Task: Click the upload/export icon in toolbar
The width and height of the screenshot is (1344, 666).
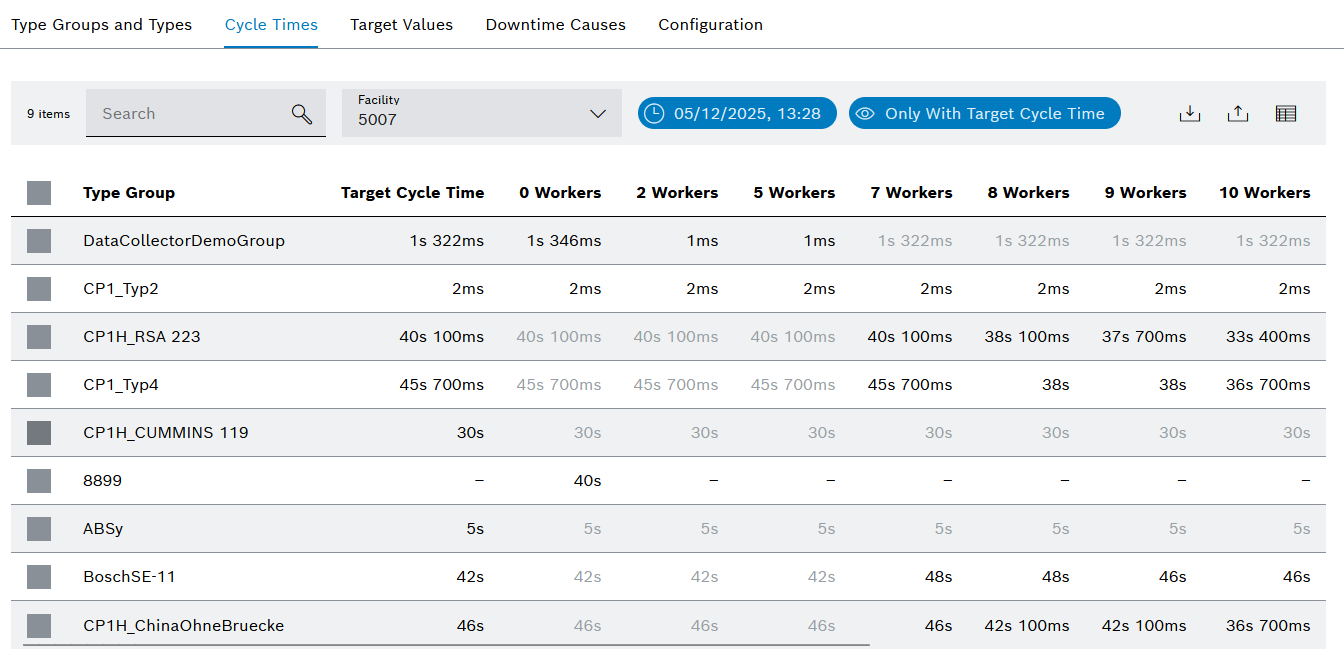Action: (1237, 114)
